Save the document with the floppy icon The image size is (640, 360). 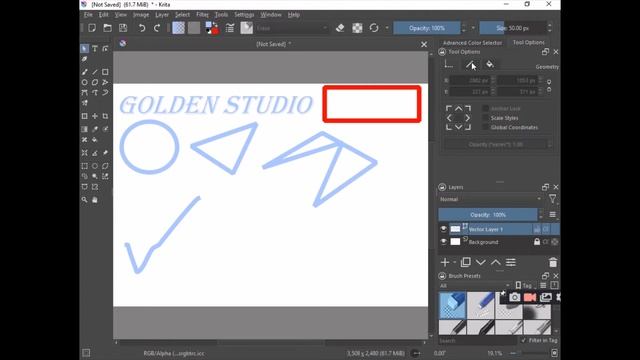(x=123, y=28)
